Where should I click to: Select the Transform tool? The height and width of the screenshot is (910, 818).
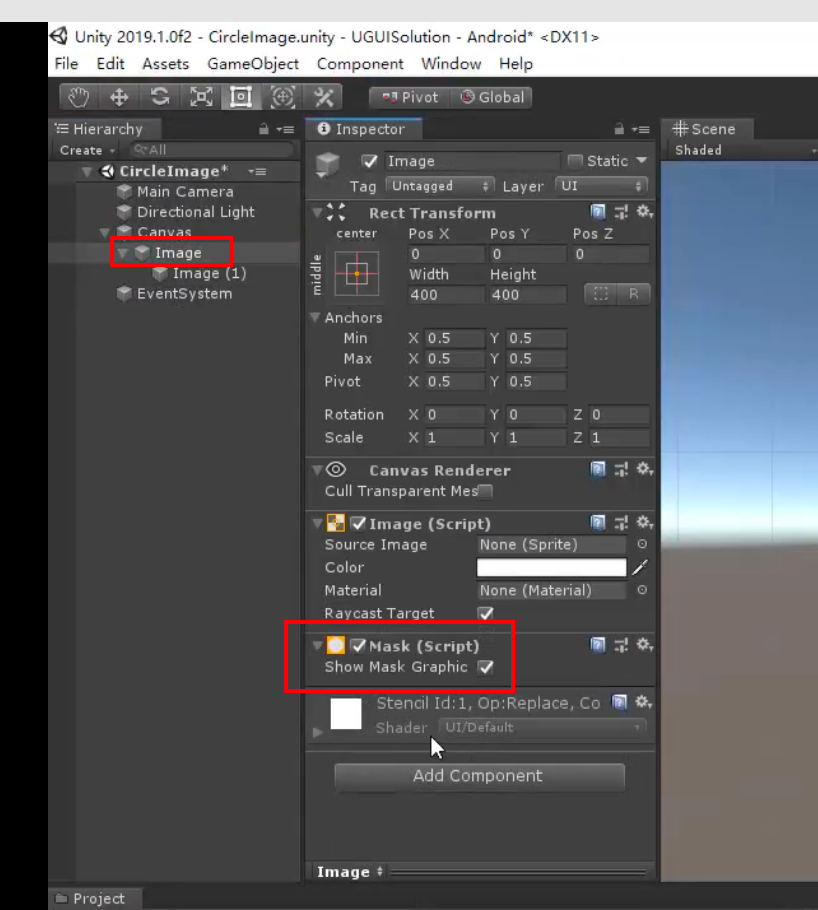point(282,97)
